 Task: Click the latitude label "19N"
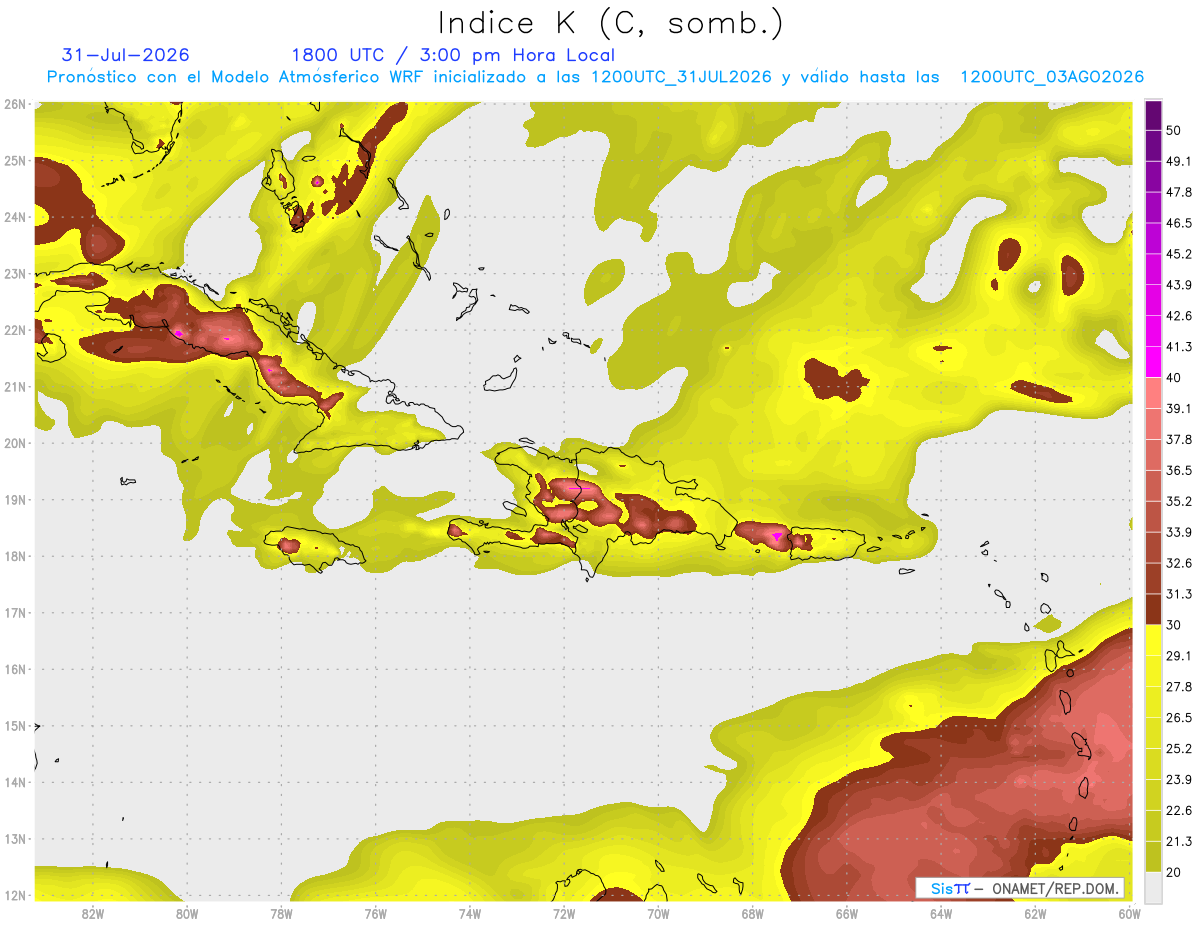point(15,500)
